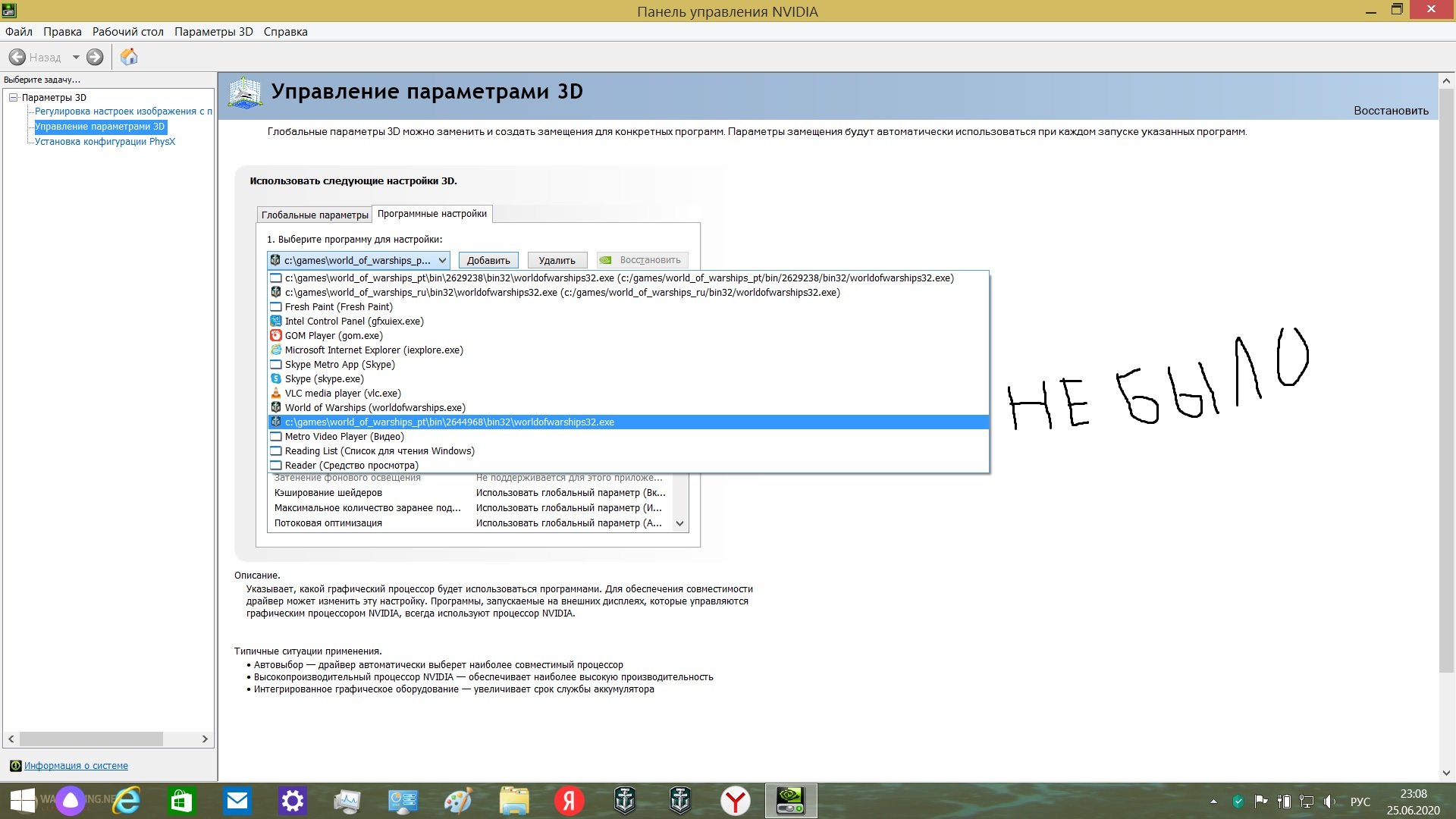
Task: Open Windows Store taskbar icon
Action: pos(182,801)
